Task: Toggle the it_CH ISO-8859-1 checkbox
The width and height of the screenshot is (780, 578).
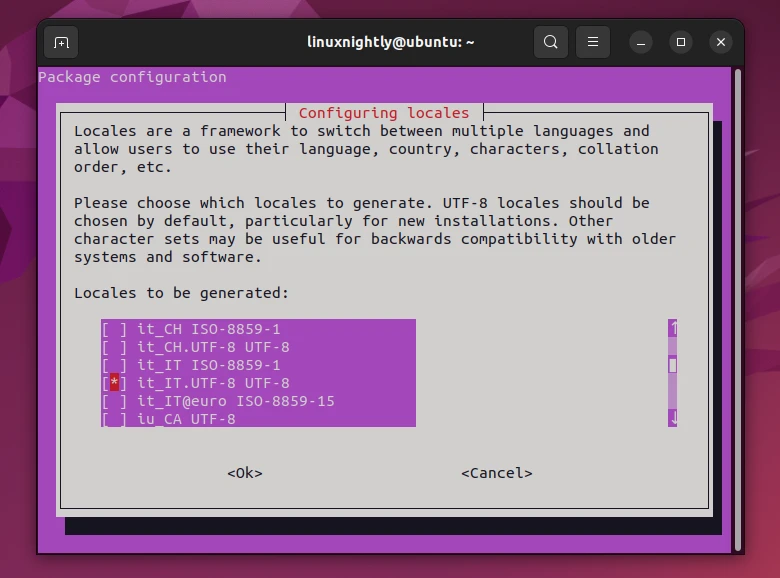Action: [x=114, y=329]
